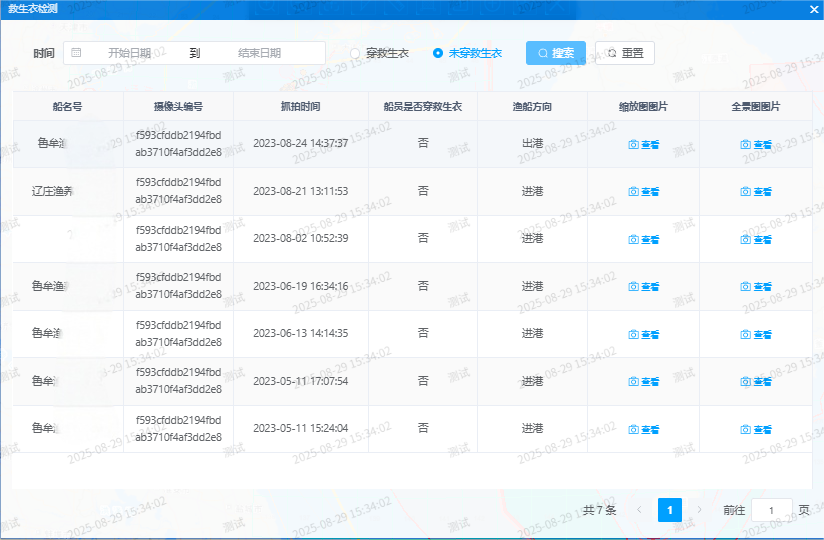Click the capture time 2023-08-21 13:11:53

[x=301, y=191]
